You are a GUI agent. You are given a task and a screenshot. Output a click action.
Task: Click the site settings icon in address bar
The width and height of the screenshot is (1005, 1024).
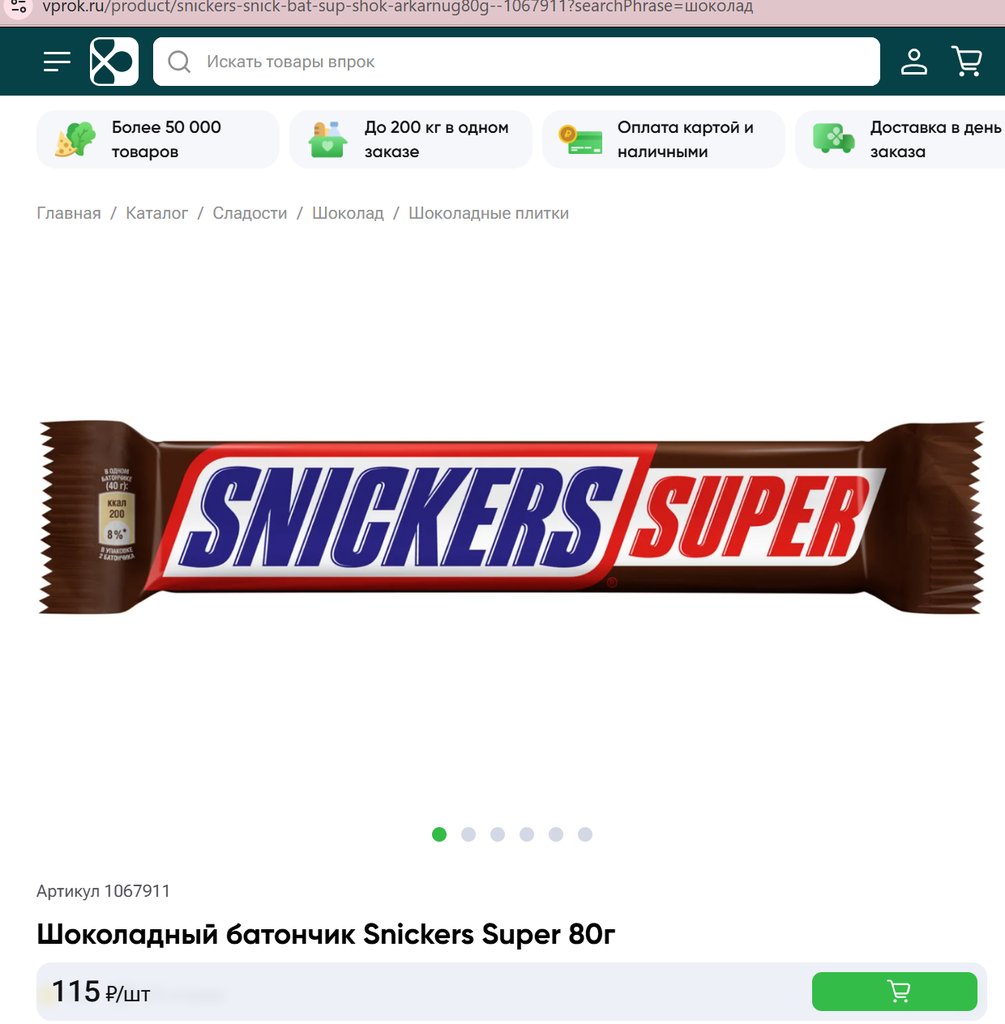coord(18,7)
